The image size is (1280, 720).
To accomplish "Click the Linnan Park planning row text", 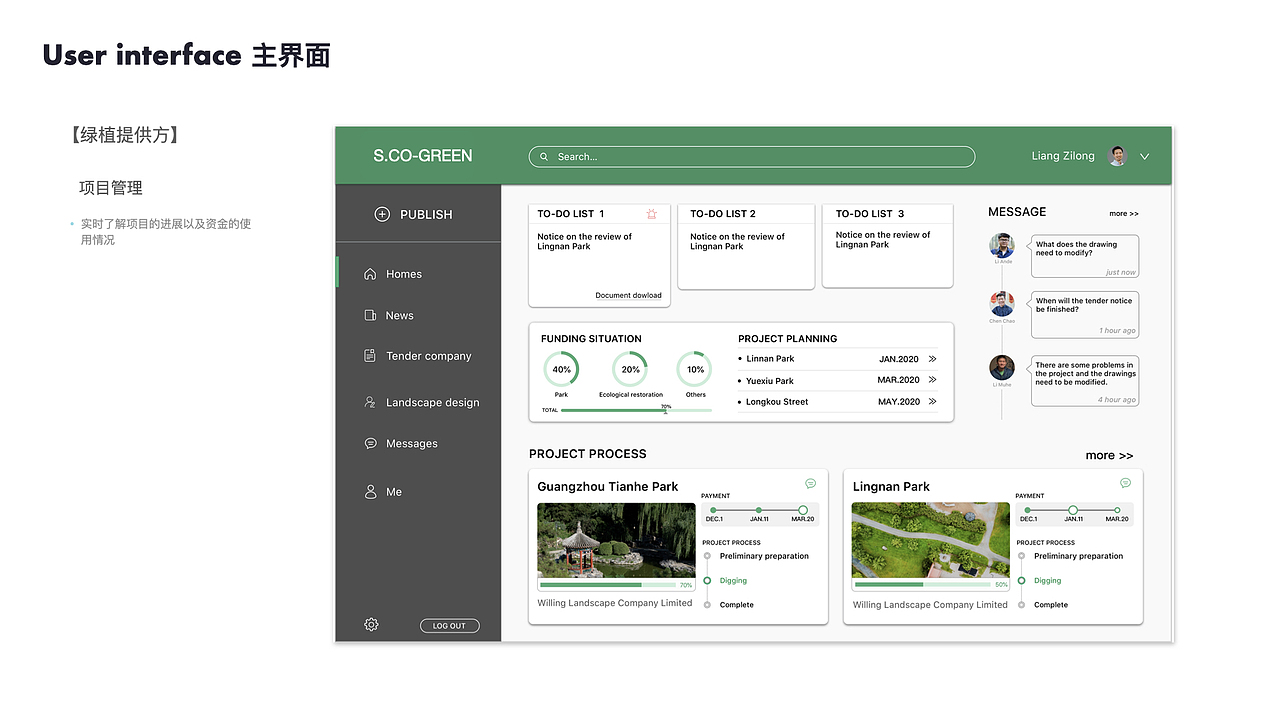I will pyautogui.click(x=770, y=359).
